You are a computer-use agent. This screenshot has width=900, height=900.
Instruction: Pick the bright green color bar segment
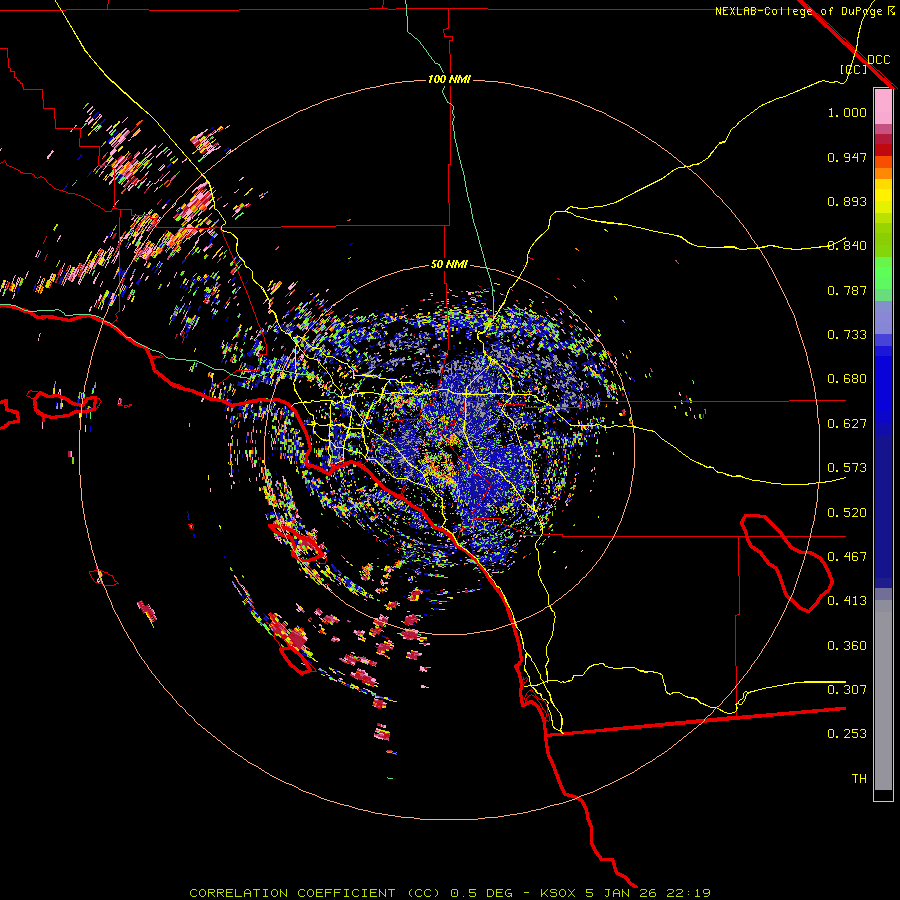click(x=883, y=273)
